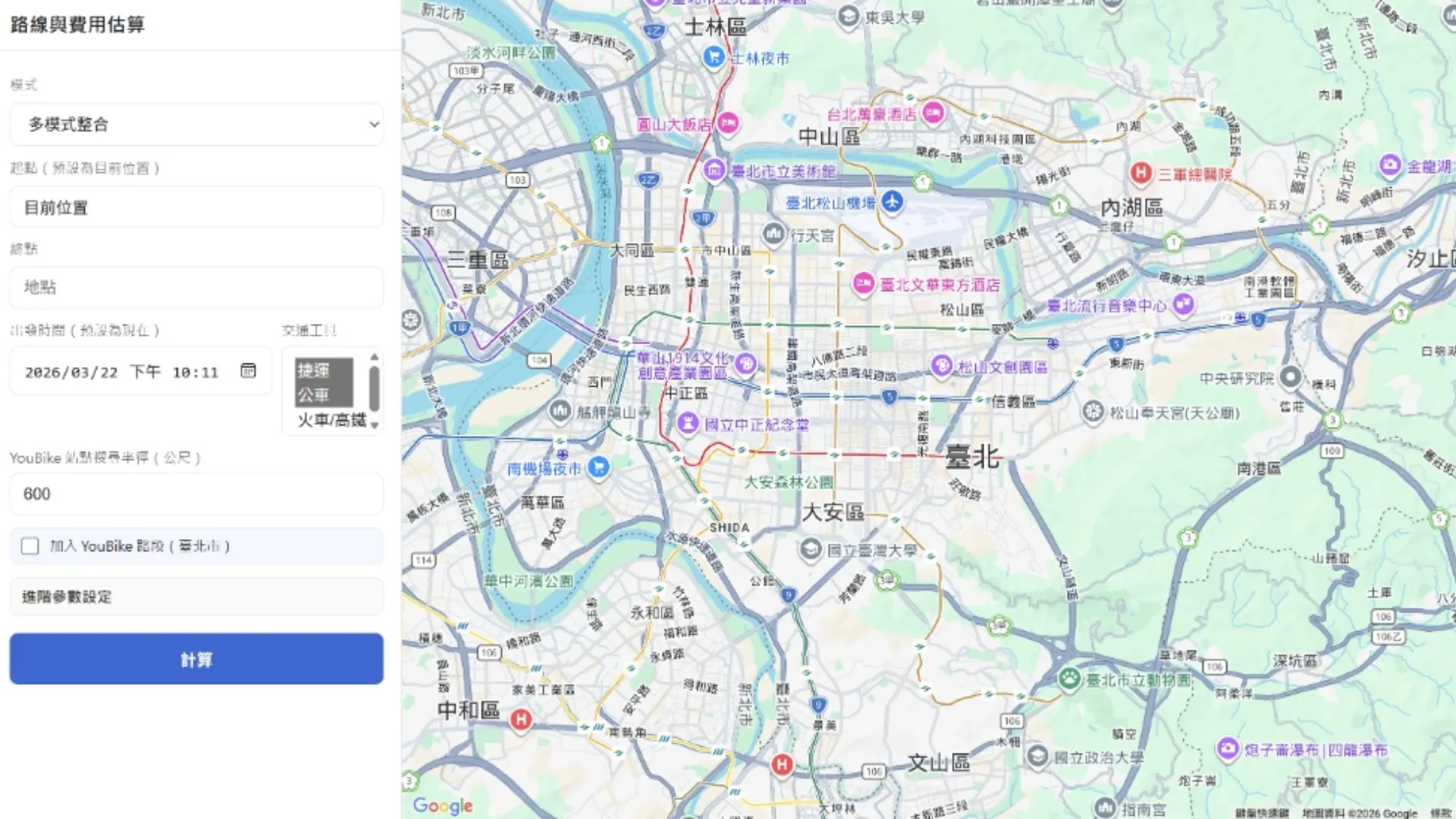Click the YouBike radius field showing 600
Image resolution: width=1456 pixels, height=819 pixels.
[196, 494]
